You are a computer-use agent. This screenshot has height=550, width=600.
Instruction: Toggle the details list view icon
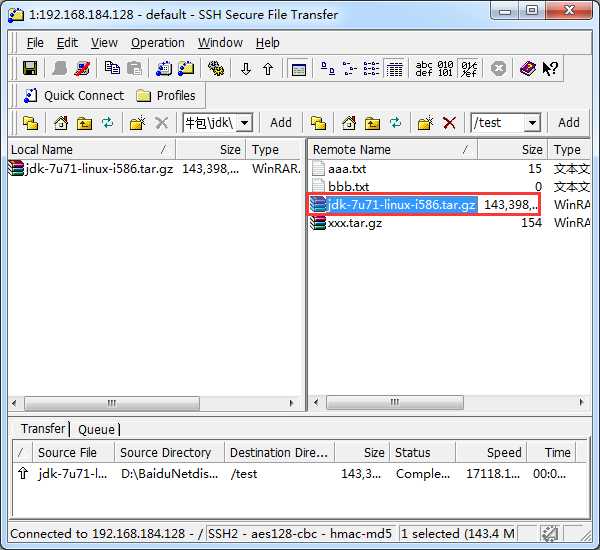point(395,69)
